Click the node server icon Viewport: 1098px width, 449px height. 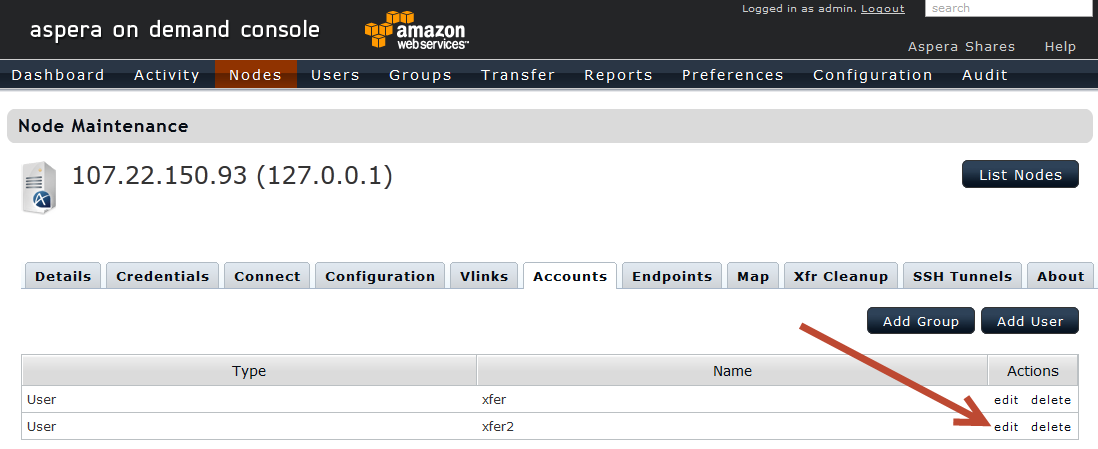click(x=39, y=188)
